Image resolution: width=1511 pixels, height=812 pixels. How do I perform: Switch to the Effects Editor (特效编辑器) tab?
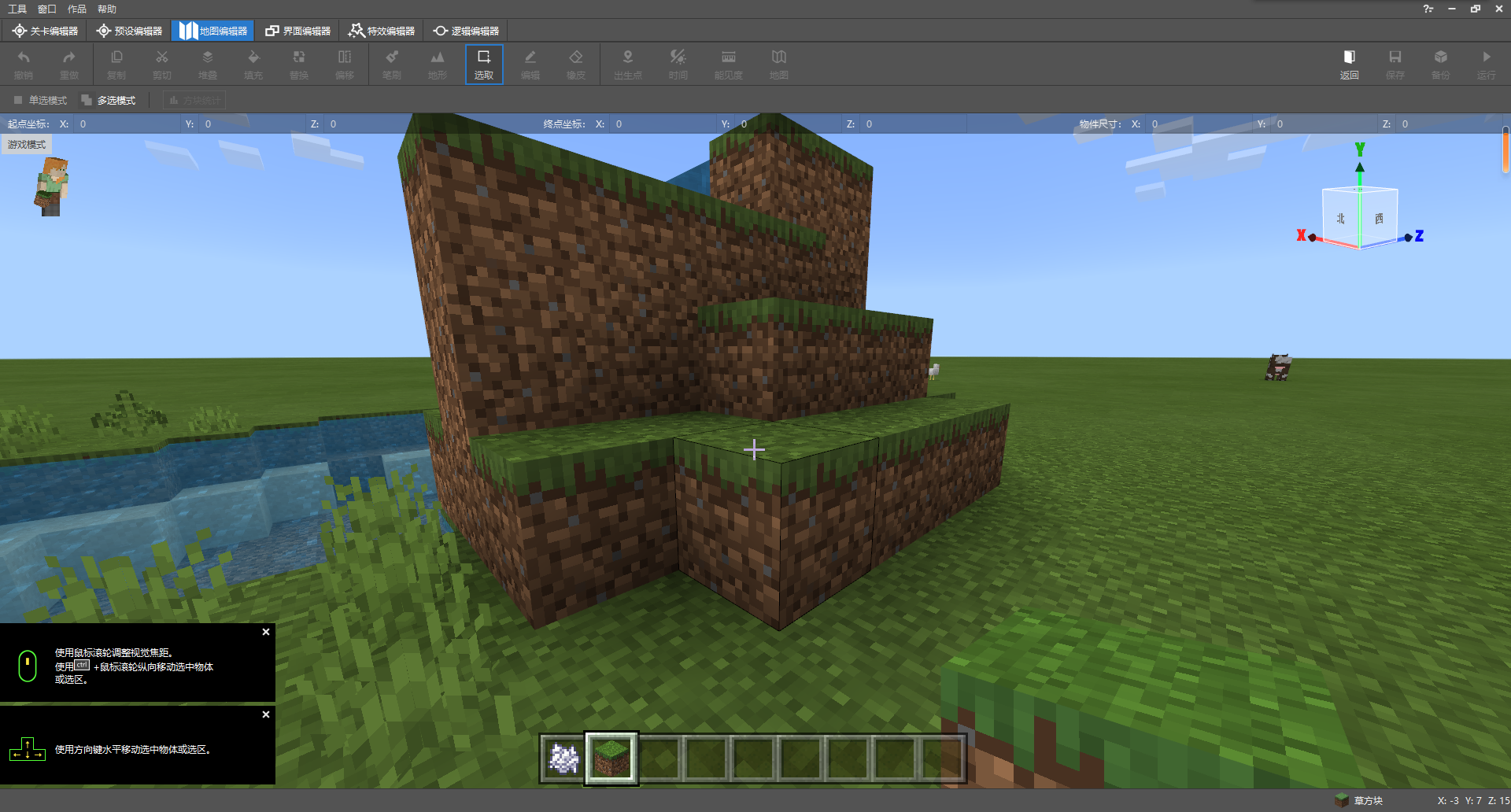tap(382, 31)
